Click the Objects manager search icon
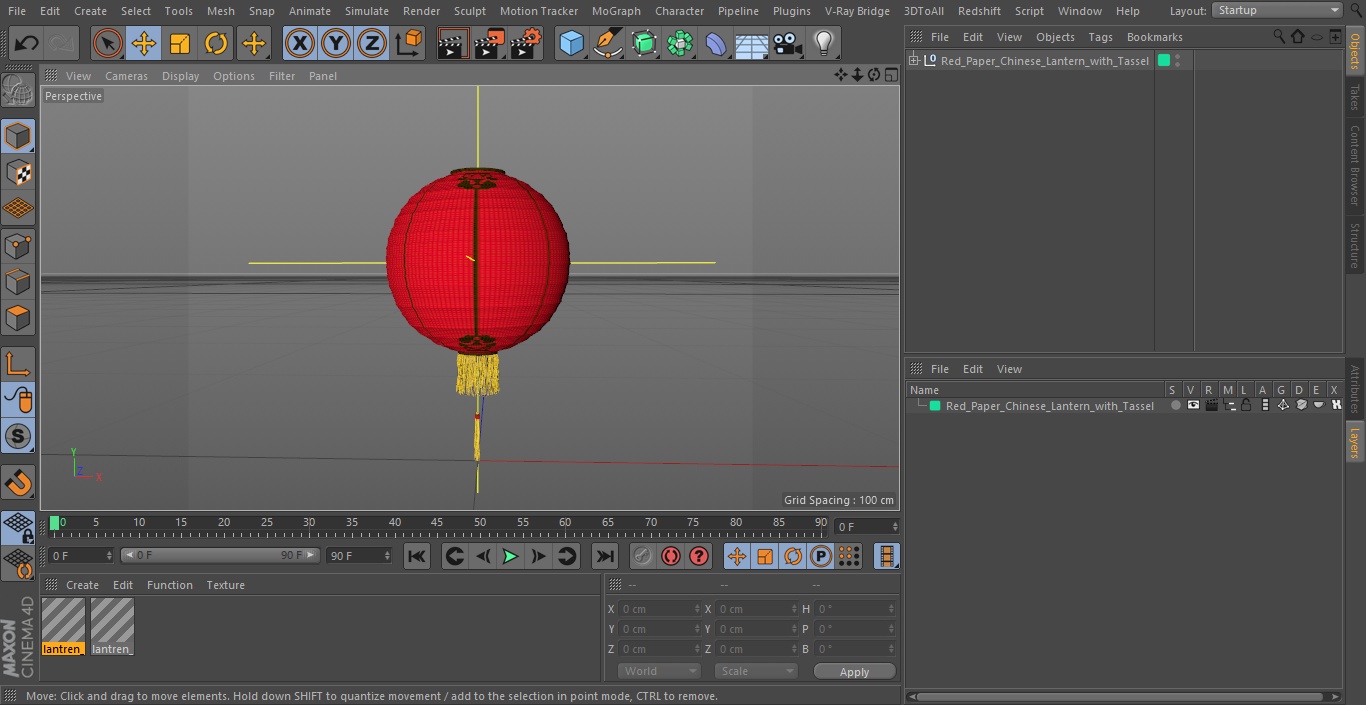Viewport: 1366px width, 705px height. click(1279, 36)
